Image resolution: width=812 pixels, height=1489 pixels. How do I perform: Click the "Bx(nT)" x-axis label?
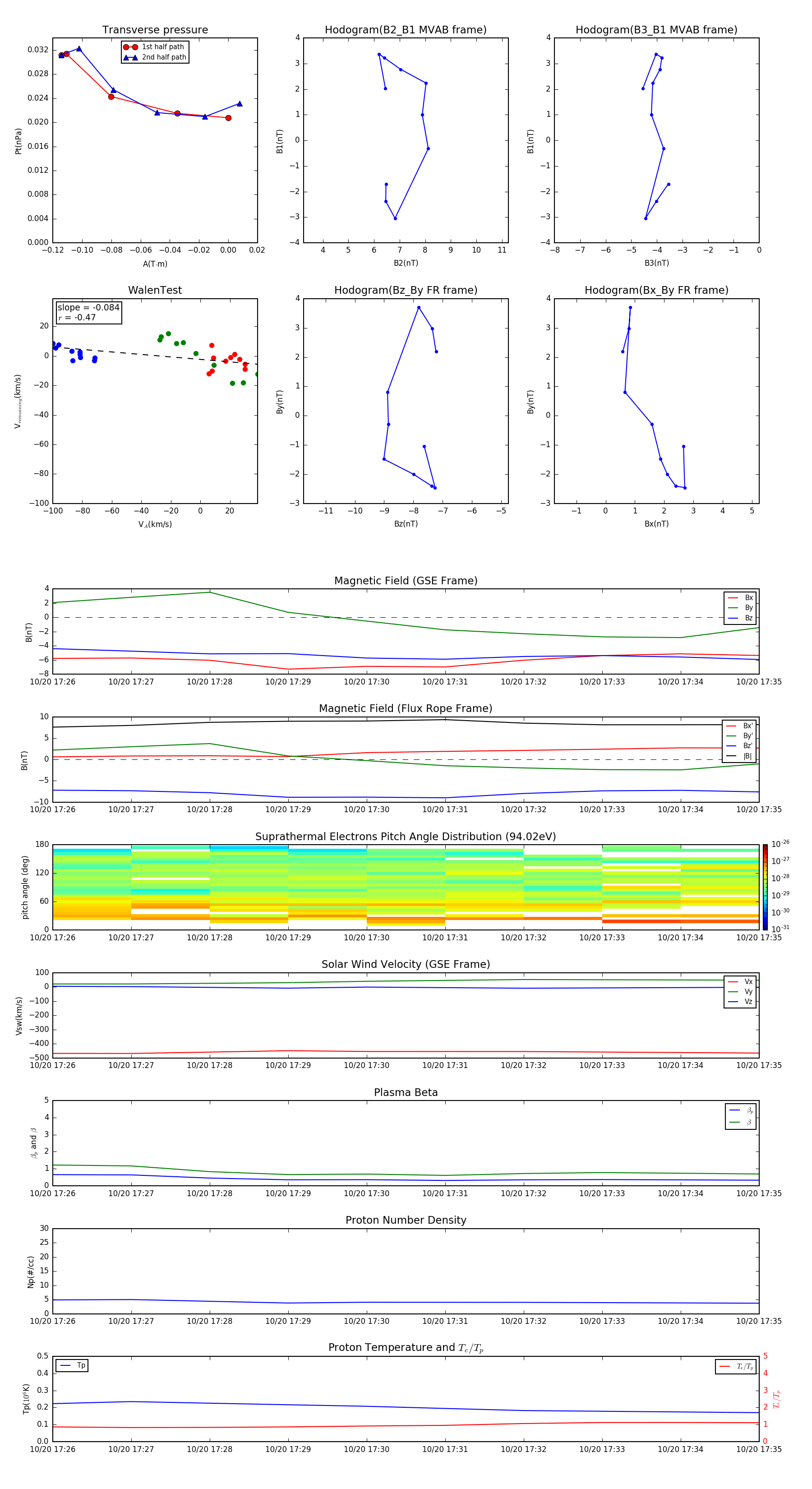(656, 524)
